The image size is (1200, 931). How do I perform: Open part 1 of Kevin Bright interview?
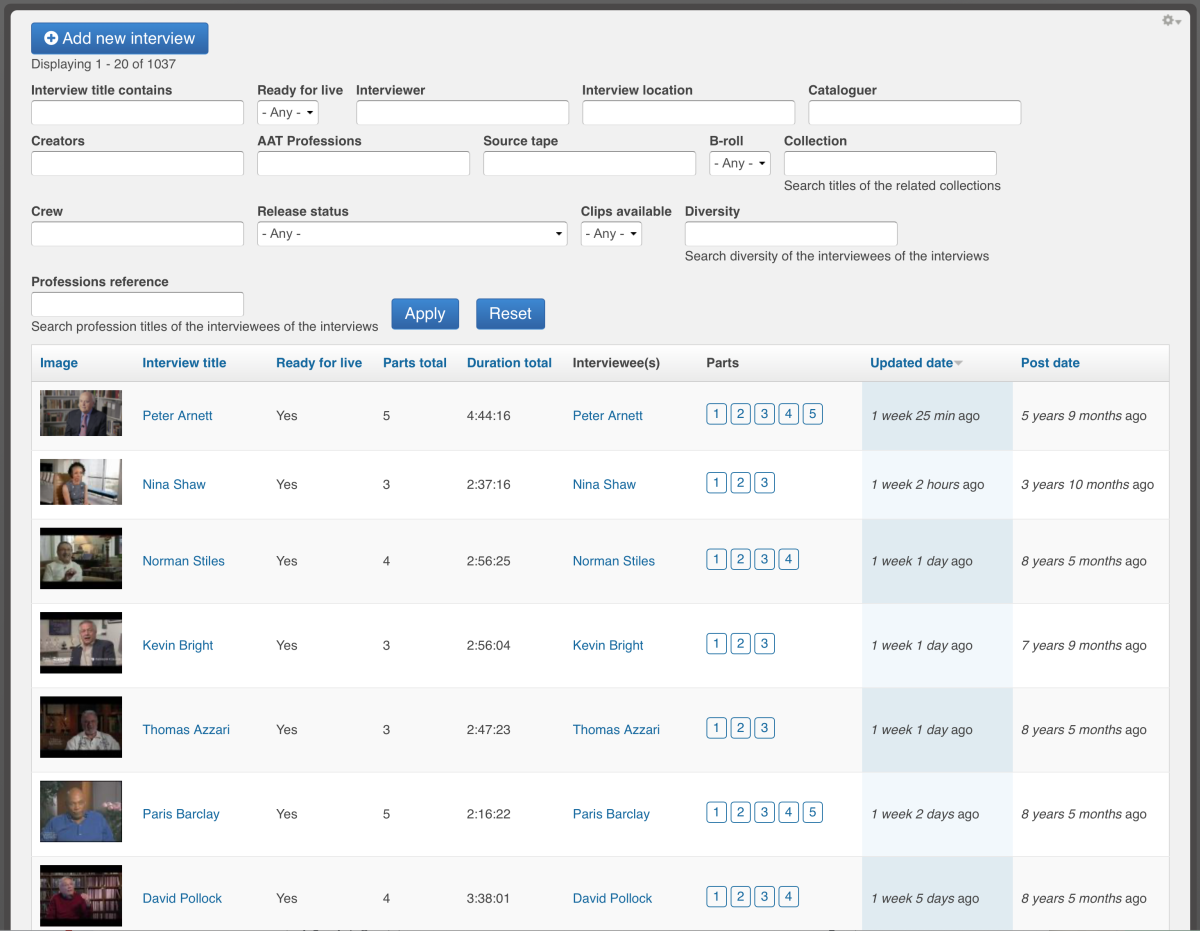tap(716, 644)
